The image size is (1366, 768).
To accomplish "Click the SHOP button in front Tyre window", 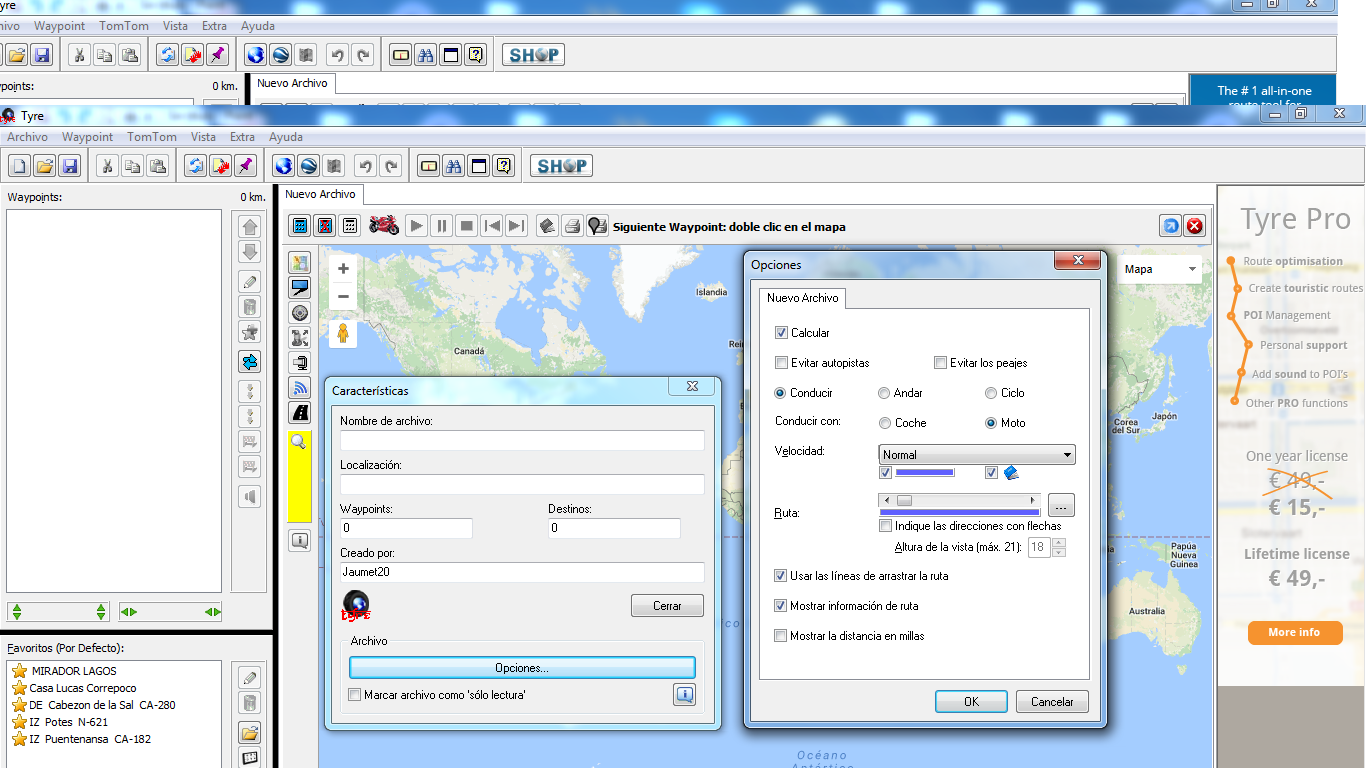I will (x=561, y=166).
